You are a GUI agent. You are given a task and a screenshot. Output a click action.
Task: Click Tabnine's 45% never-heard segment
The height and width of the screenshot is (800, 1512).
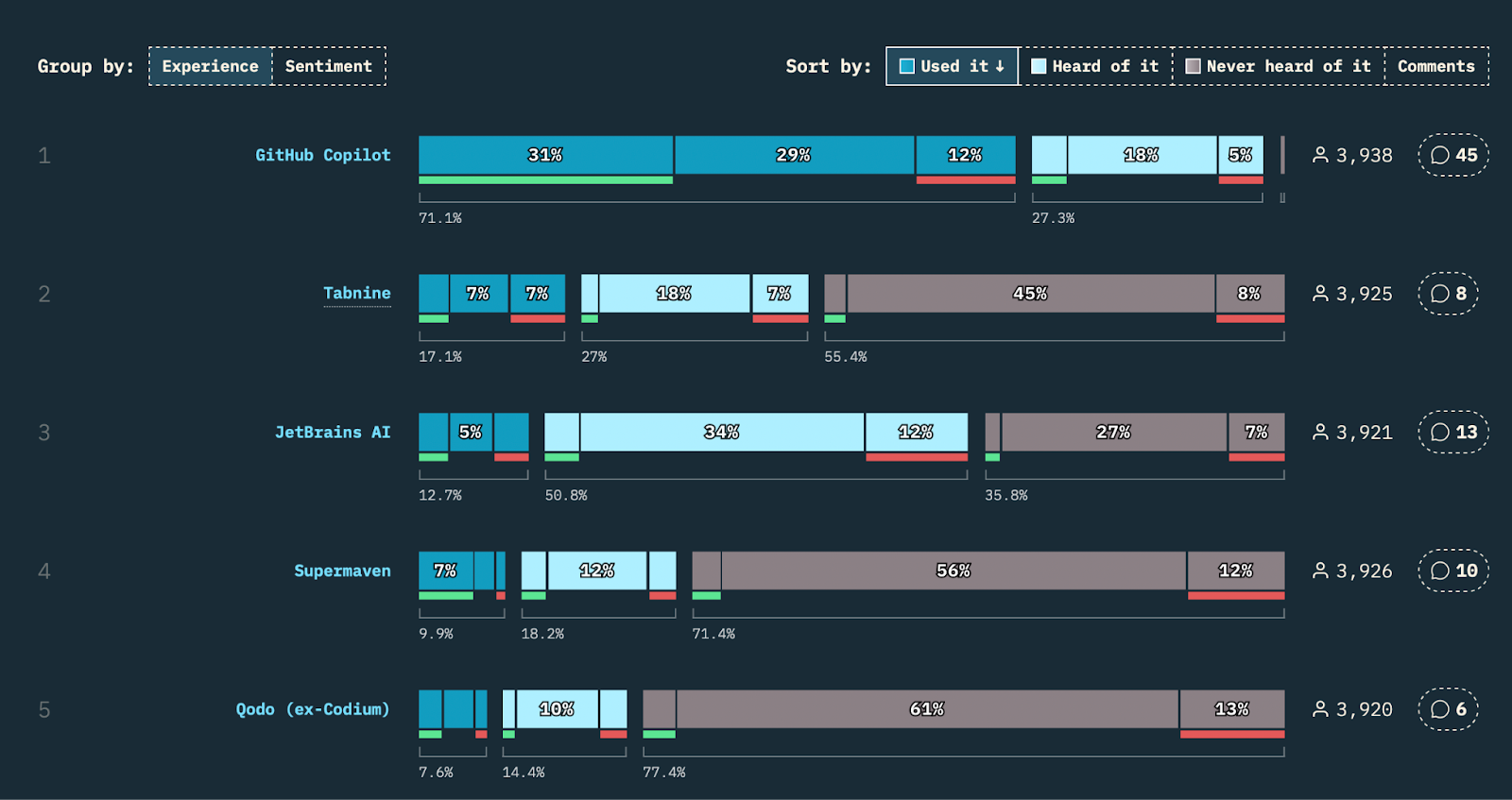coord(1031,294)
